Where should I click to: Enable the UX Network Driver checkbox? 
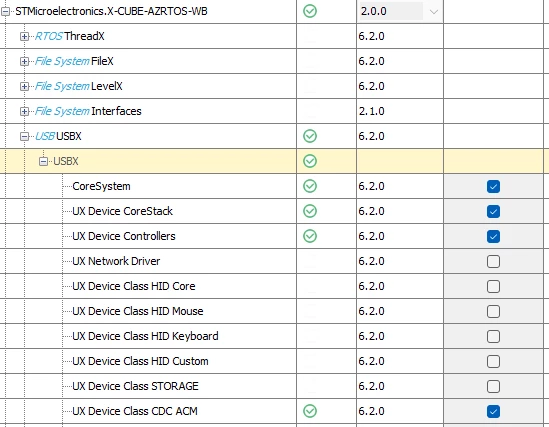(493, 261)
